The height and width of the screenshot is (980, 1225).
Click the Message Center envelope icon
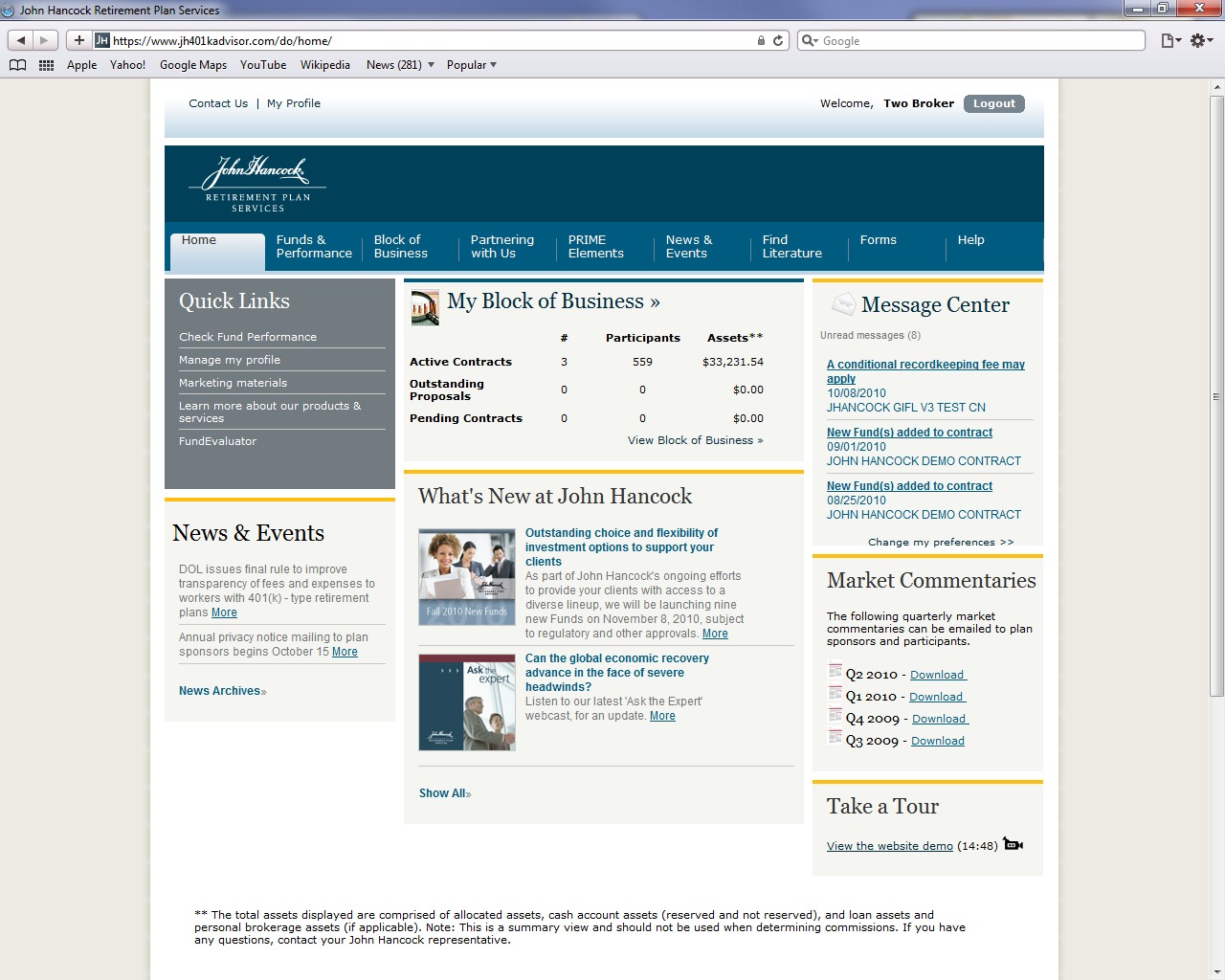(x=843, y=304)
